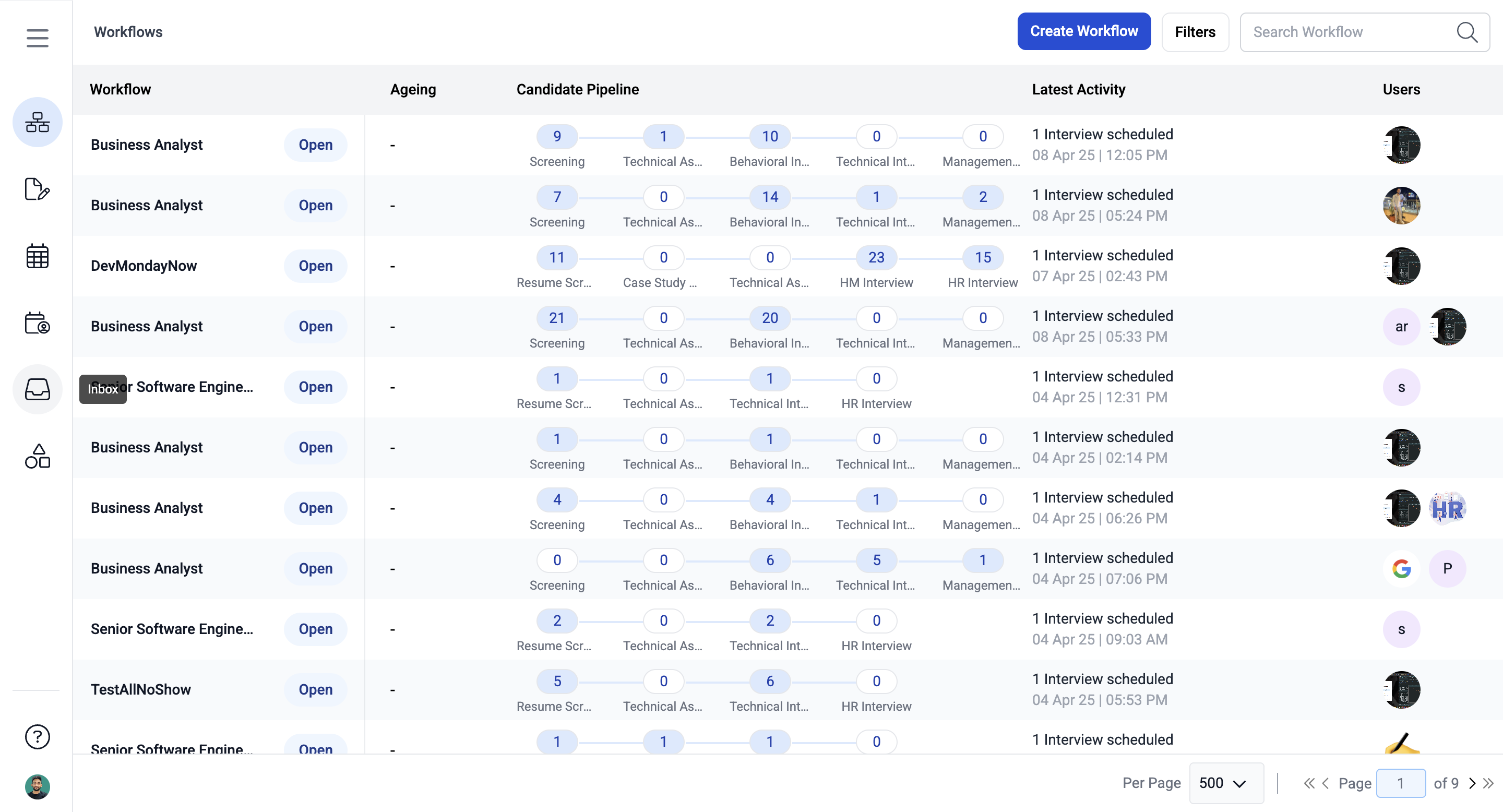Open the interview schedule calendar icon
The height and width of the screenshot is (812, 1503).
tap(38, 323)
